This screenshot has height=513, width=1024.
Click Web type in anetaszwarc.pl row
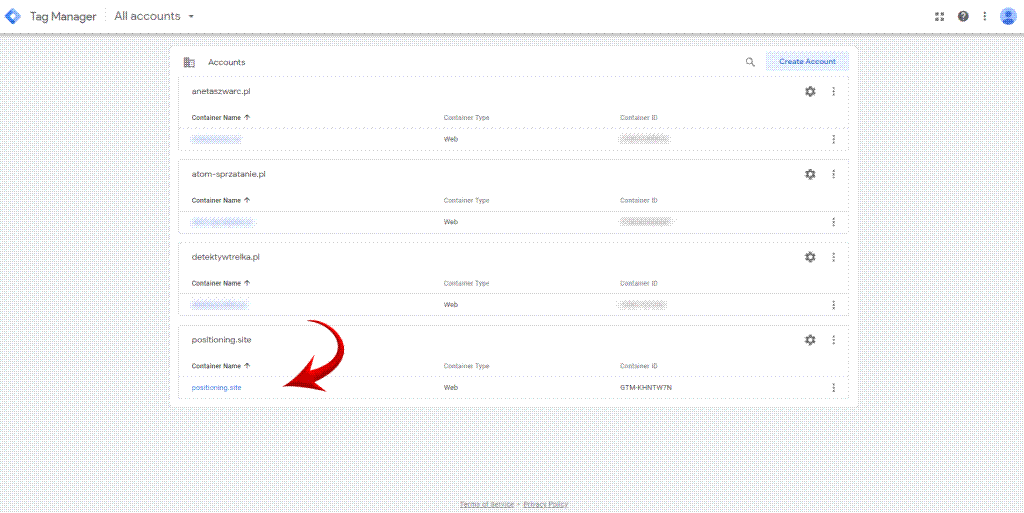tap(451, 139)
